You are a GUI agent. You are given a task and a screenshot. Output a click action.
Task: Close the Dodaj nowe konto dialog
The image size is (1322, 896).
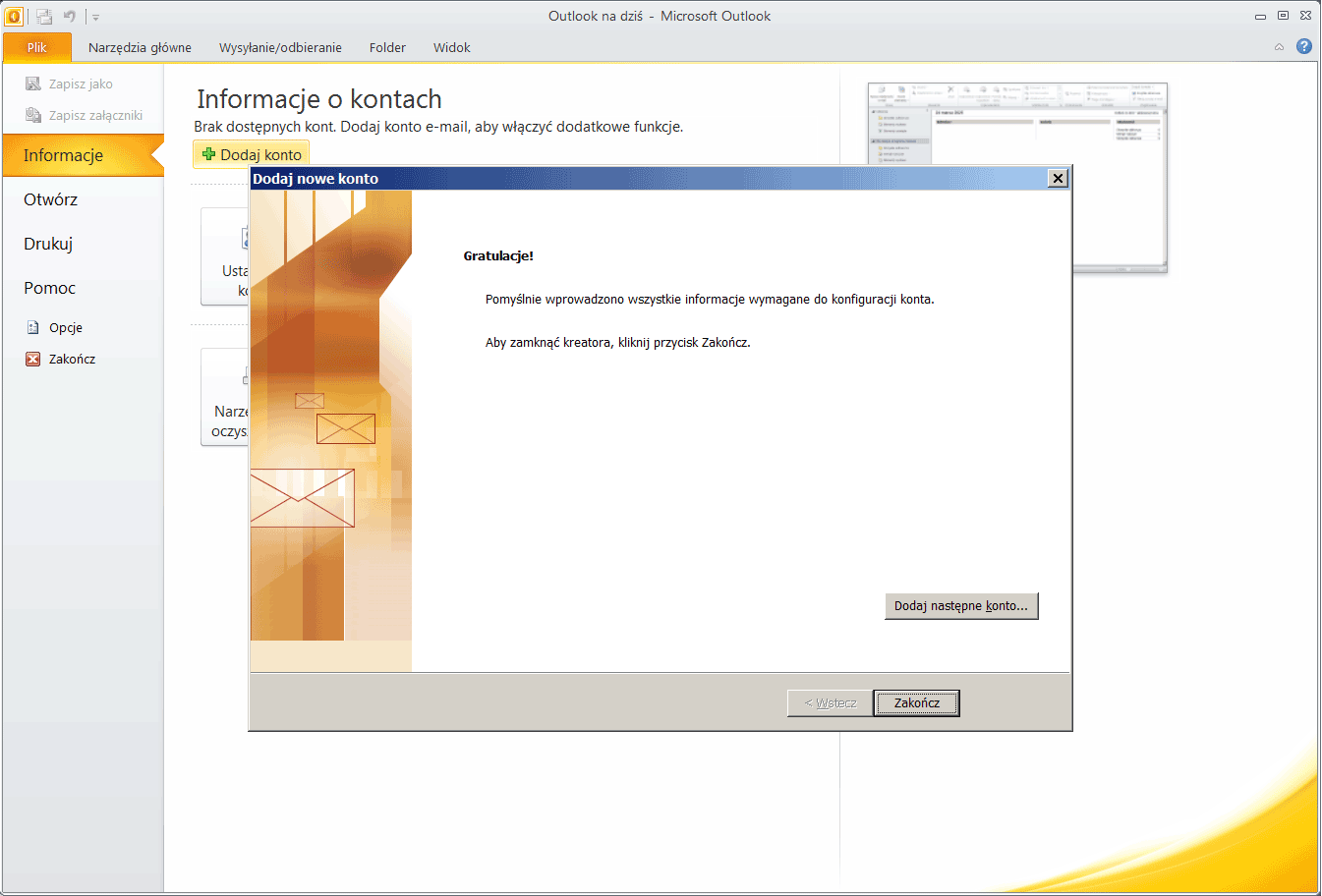pyautogui.click(x=1058, y=178)
